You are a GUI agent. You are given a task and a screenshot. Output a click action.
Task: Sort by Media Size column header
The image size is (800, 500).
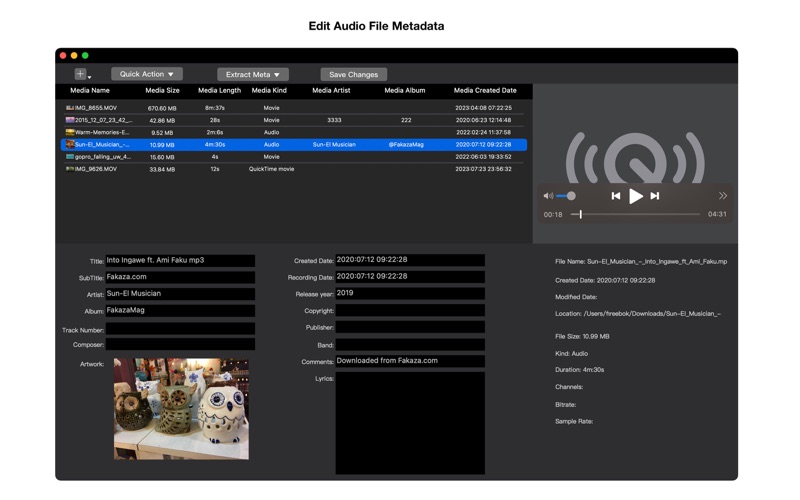[x=162, y=90]
